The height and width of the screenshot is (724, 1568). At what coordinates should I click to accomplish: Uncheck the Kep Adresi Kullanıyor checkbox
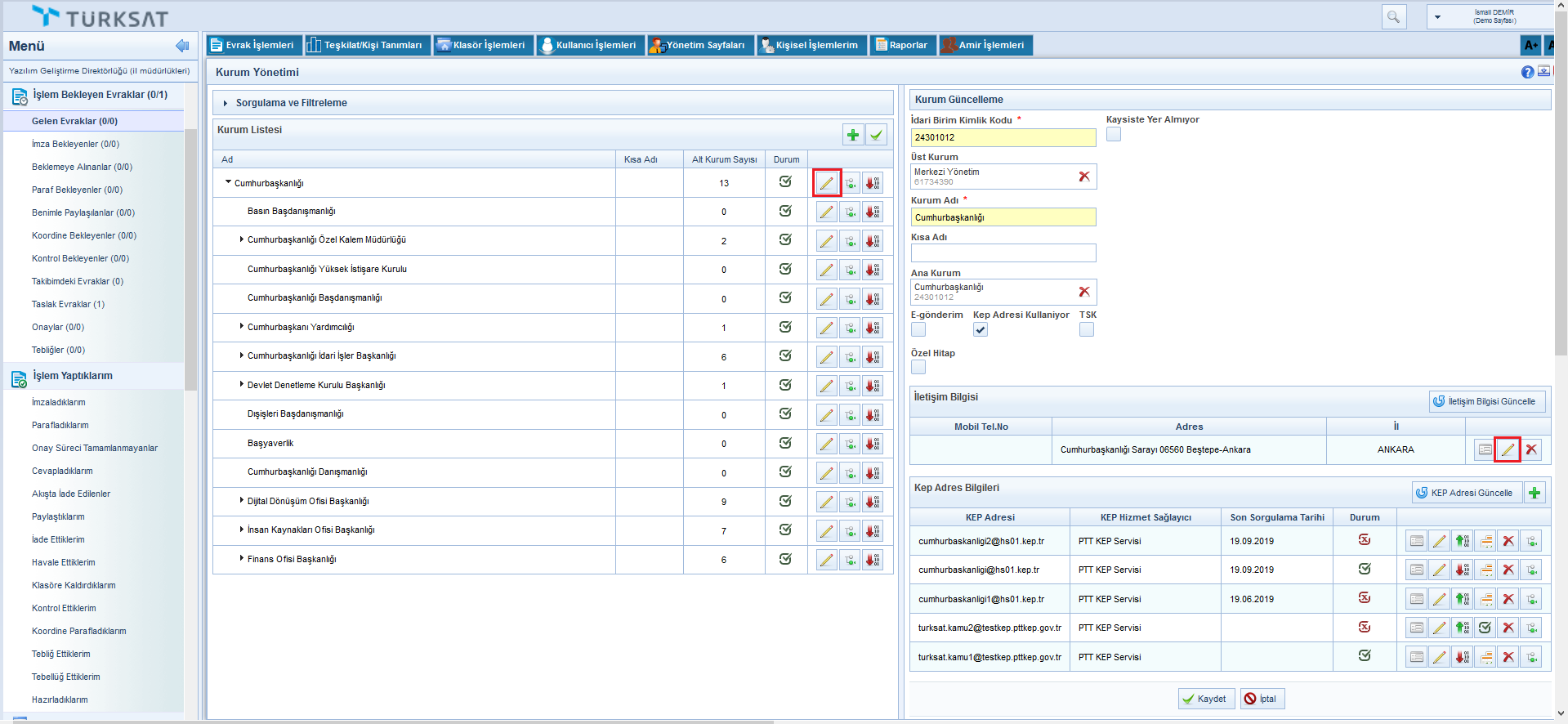[981, 329]
